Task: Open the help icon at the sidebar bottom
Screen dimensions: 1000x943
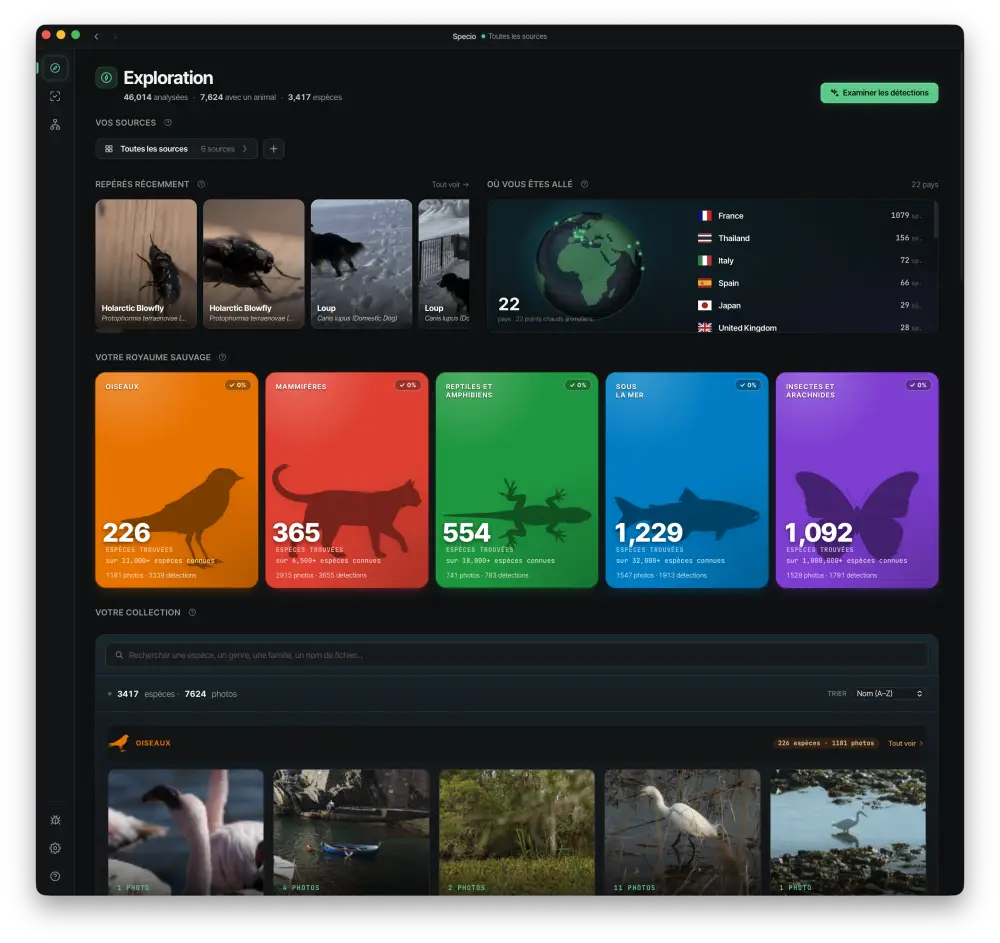Action: 55,877
